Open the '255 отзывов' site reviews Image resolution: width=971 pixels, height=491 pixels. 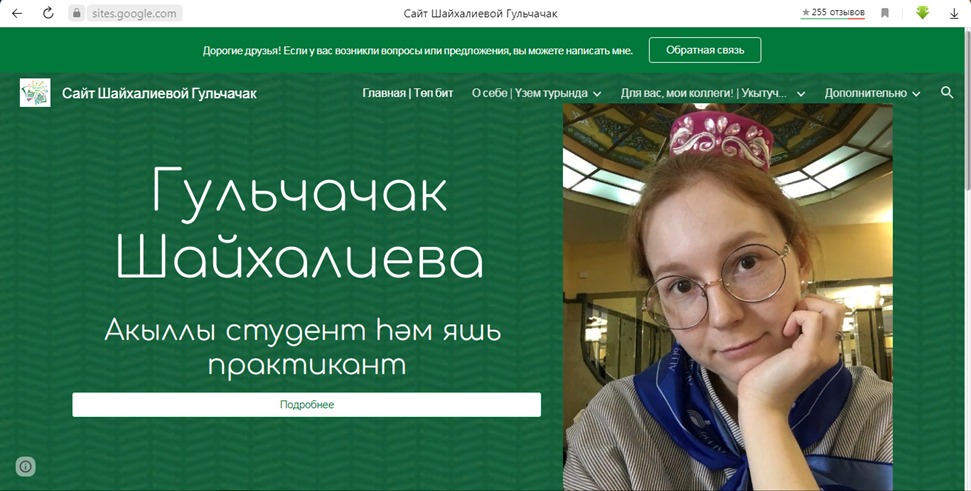pos(833,13)
